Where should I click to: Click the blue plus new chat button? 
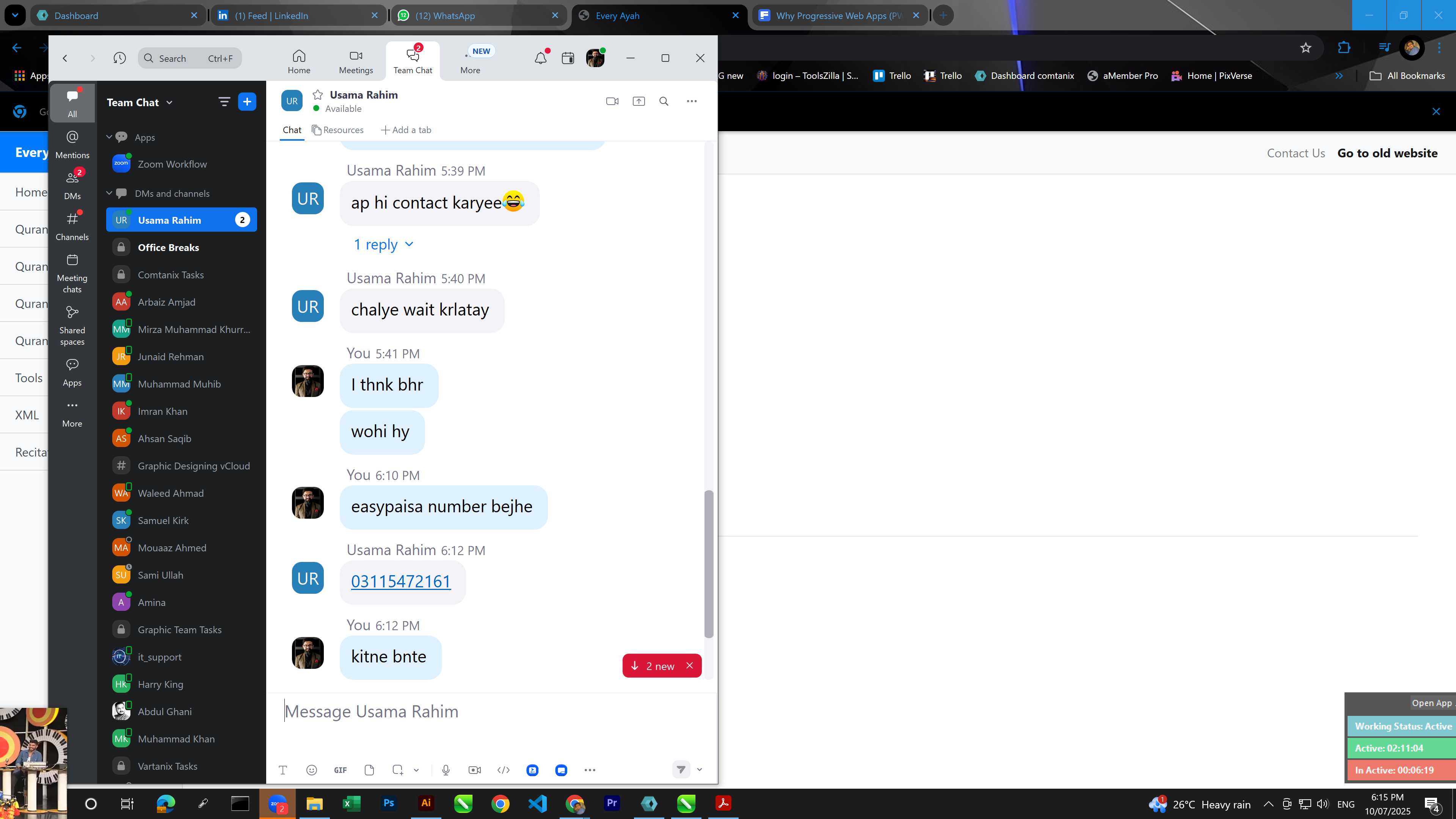click(x=247, y=102)
